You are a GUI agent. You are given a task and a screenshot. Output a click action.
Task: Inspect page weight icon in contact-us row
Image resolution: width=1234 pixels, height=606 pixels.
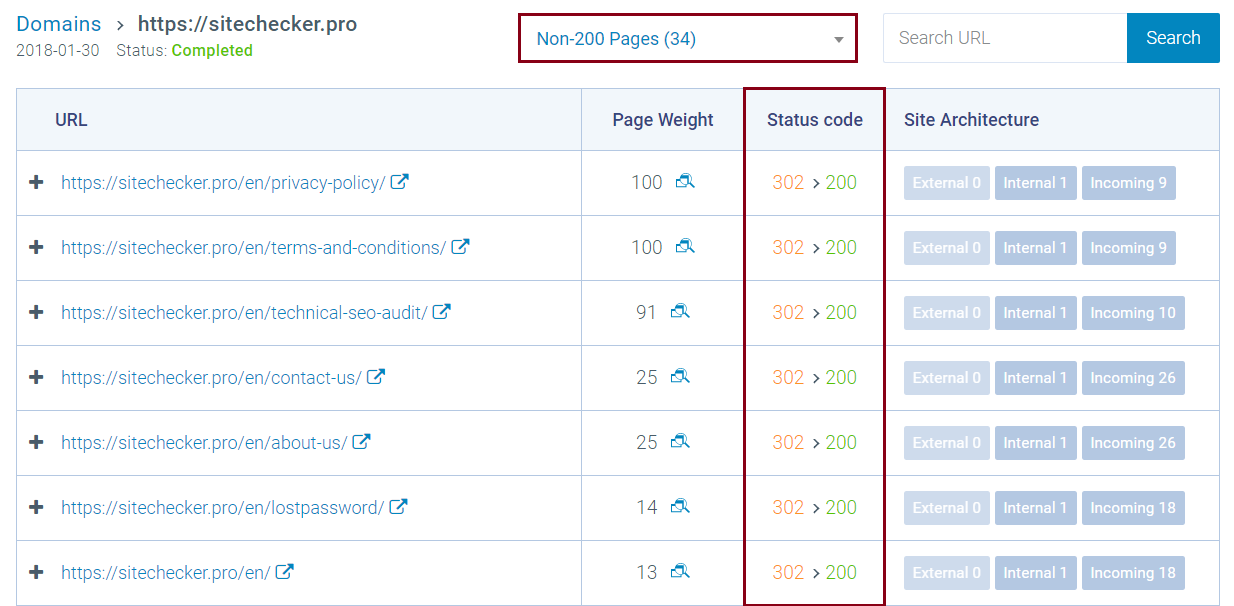point(680,376)
